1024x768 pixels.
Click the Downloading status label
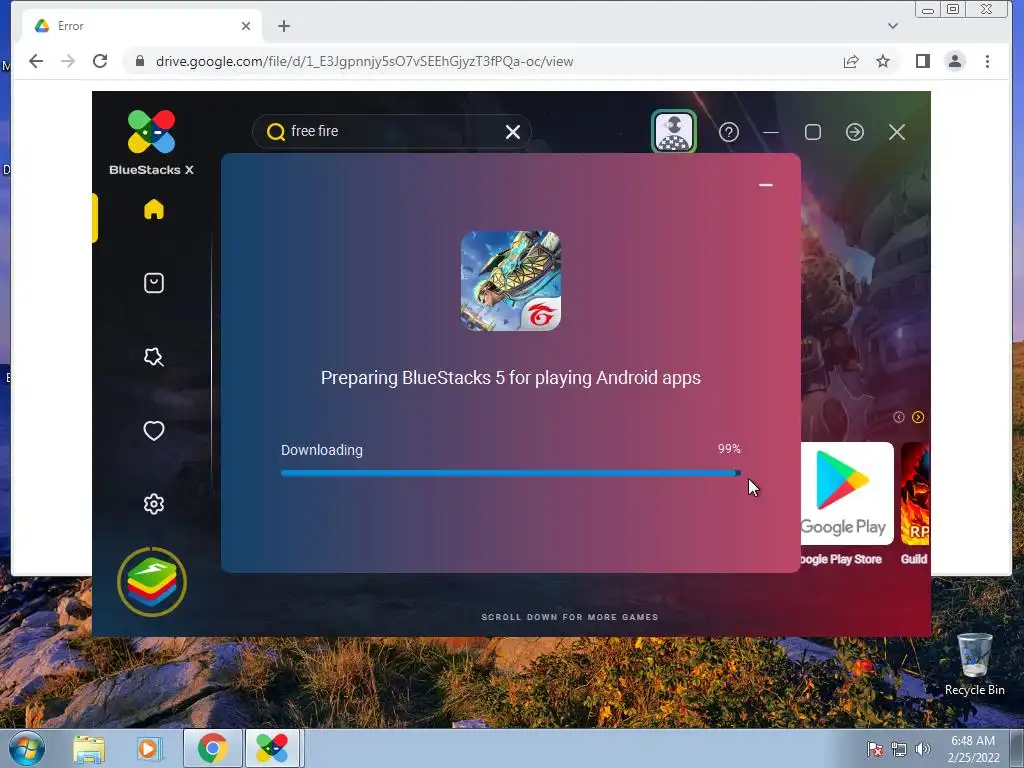322,450
